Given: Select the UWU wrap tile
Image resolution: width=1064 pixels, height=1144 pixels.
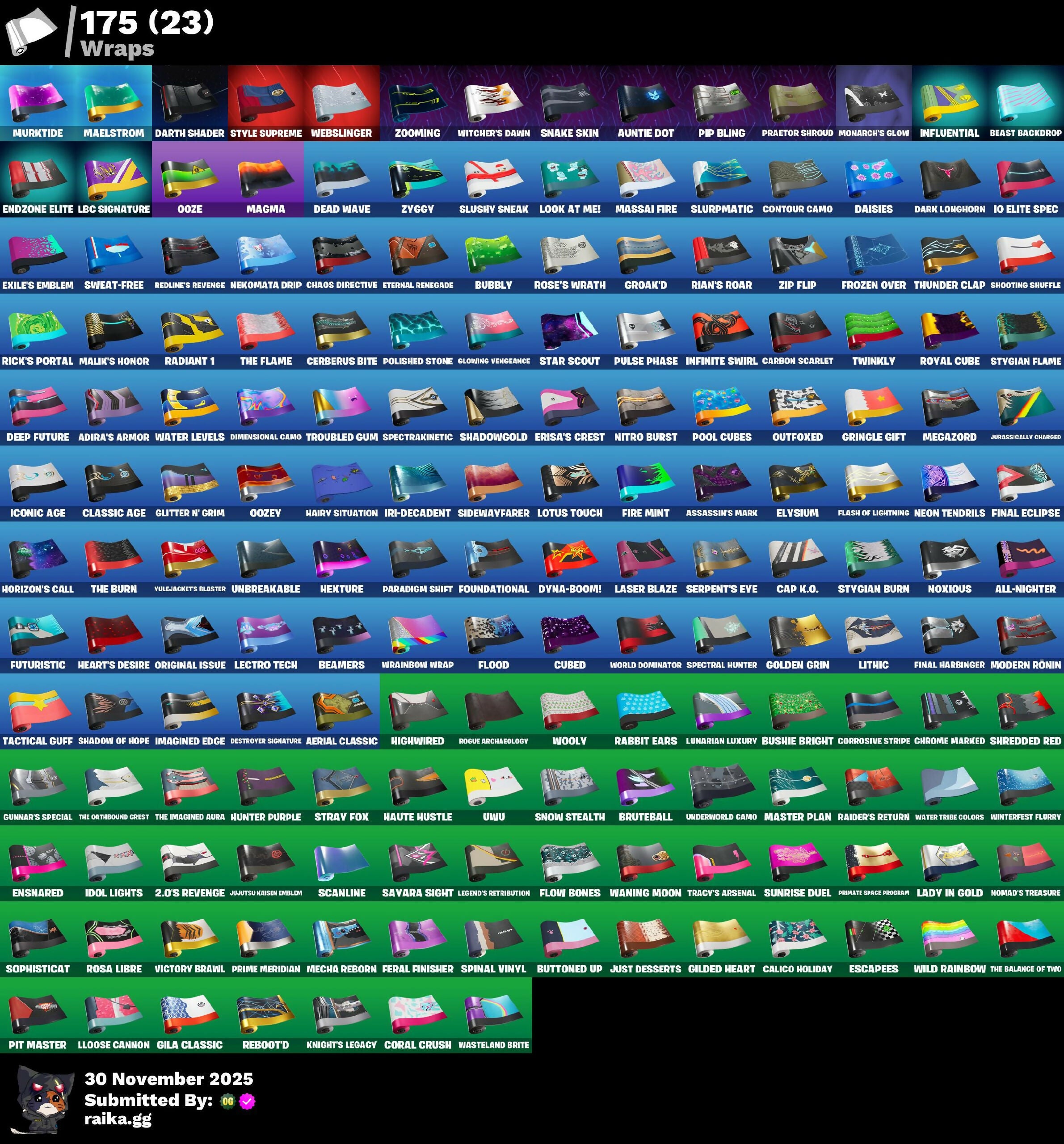Looking at the screenshot, I should coord(494,785).
